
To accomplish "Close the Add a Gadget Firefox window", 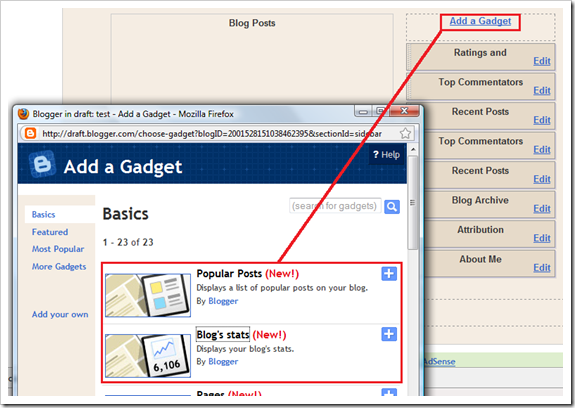I will [x=404, y=110].
